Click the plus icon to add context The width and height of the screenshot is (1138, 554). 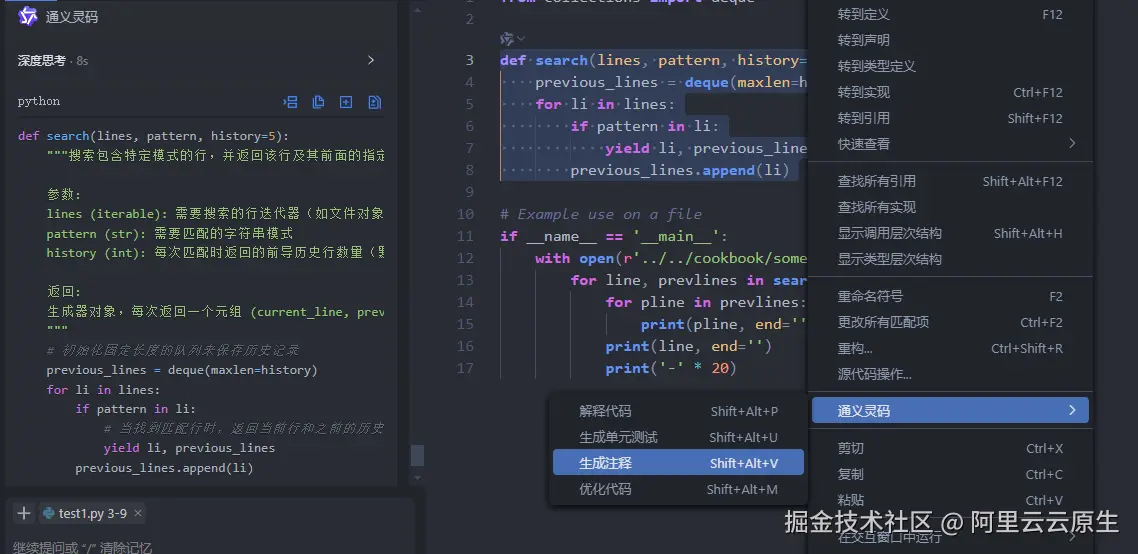point(24,513)
